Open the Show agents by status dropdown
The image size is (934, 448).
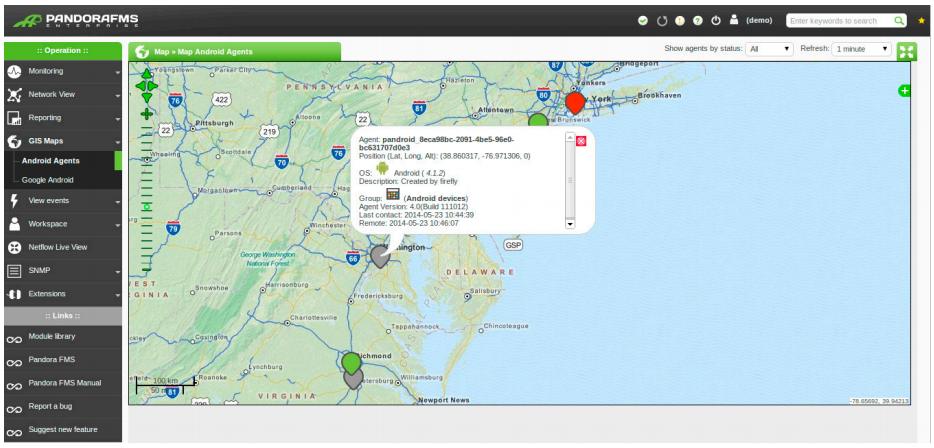tap(769, 49)
